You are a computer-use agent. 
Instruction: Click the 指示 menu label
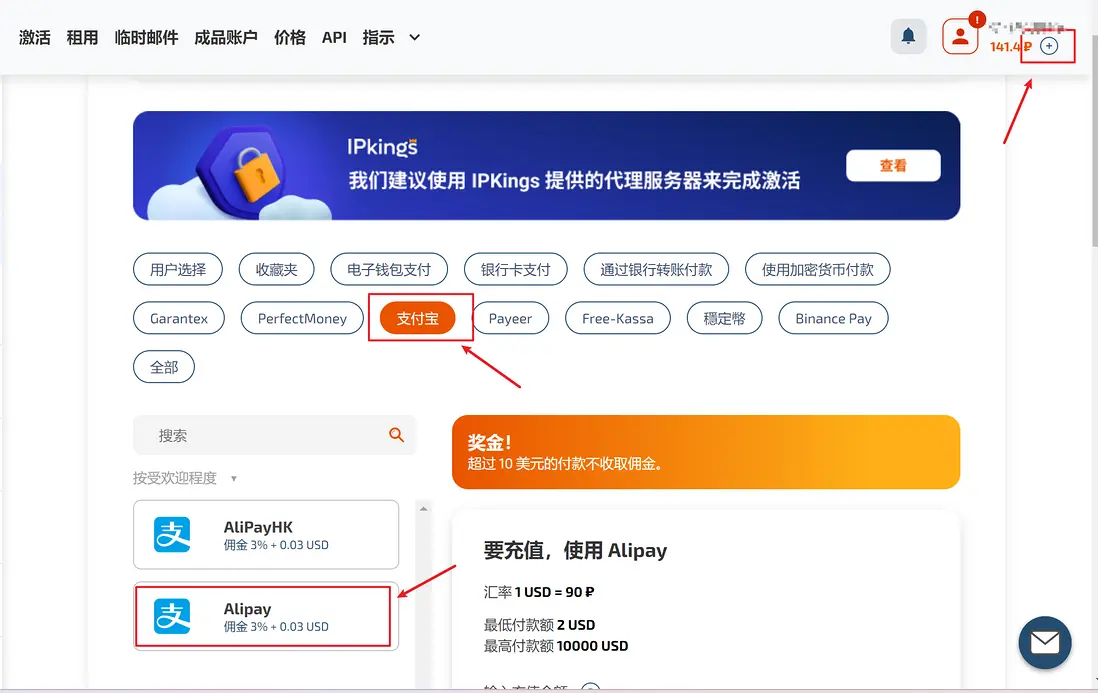(378, 38)
